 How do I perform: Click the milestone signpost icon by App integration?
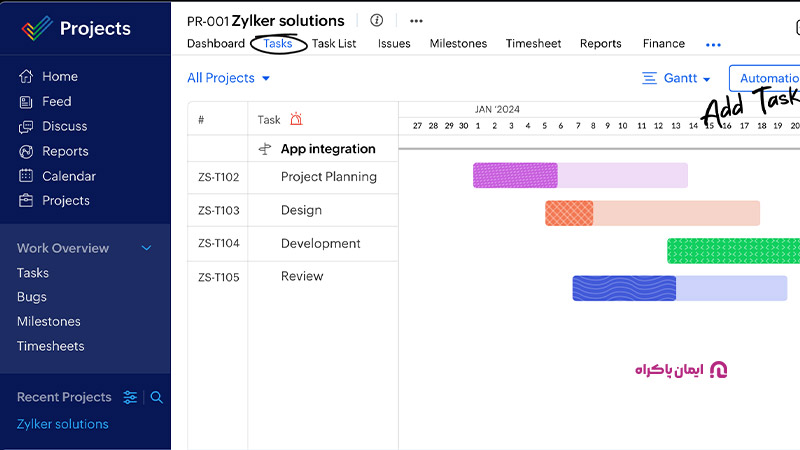(265, 149)
